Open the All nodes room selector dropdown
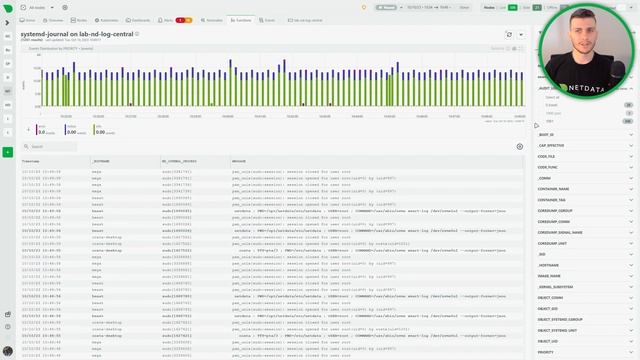The height and width of the screenshot is (360, 640). 37,7
